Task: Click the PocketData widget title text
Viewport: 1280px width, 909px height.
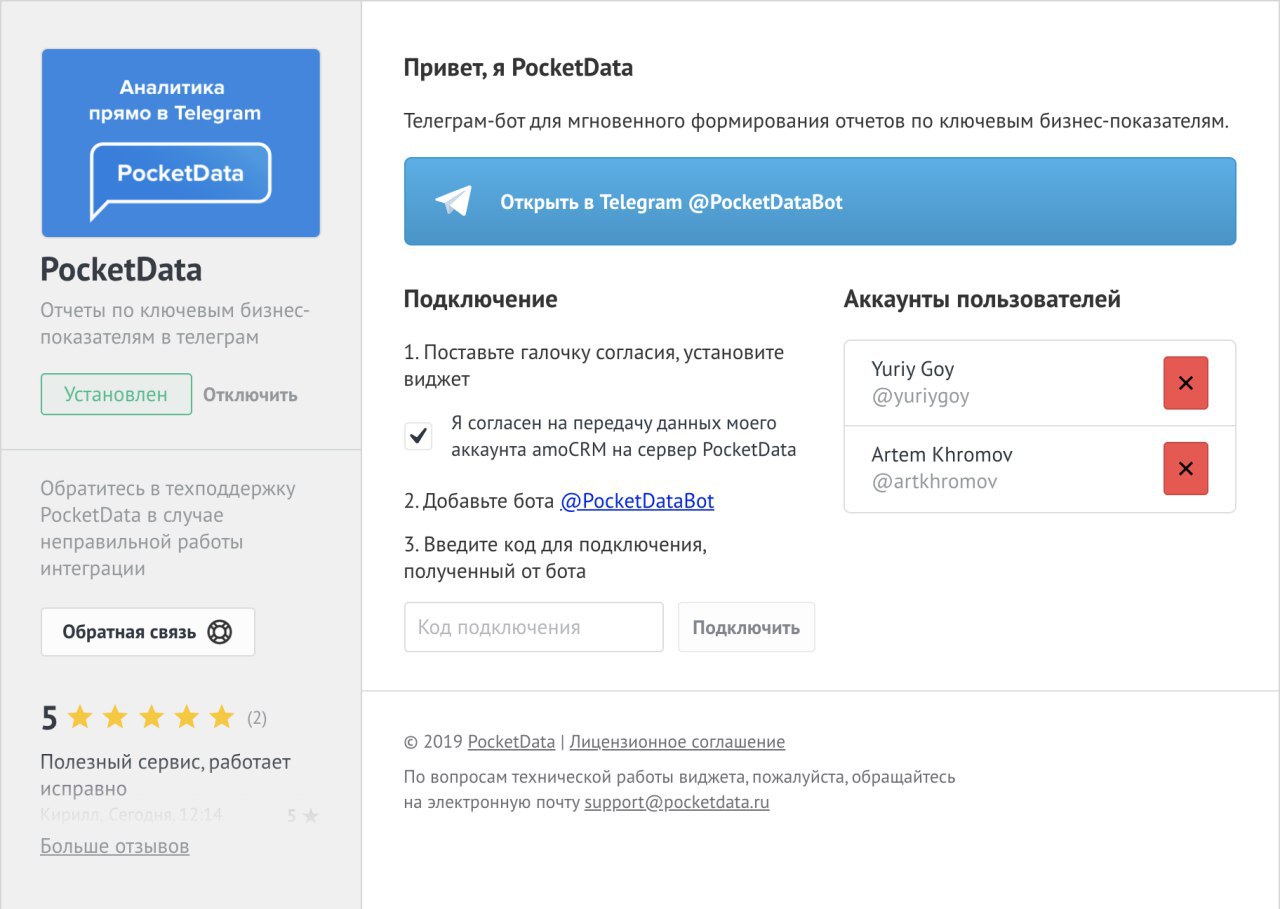Action: [121, 269]
